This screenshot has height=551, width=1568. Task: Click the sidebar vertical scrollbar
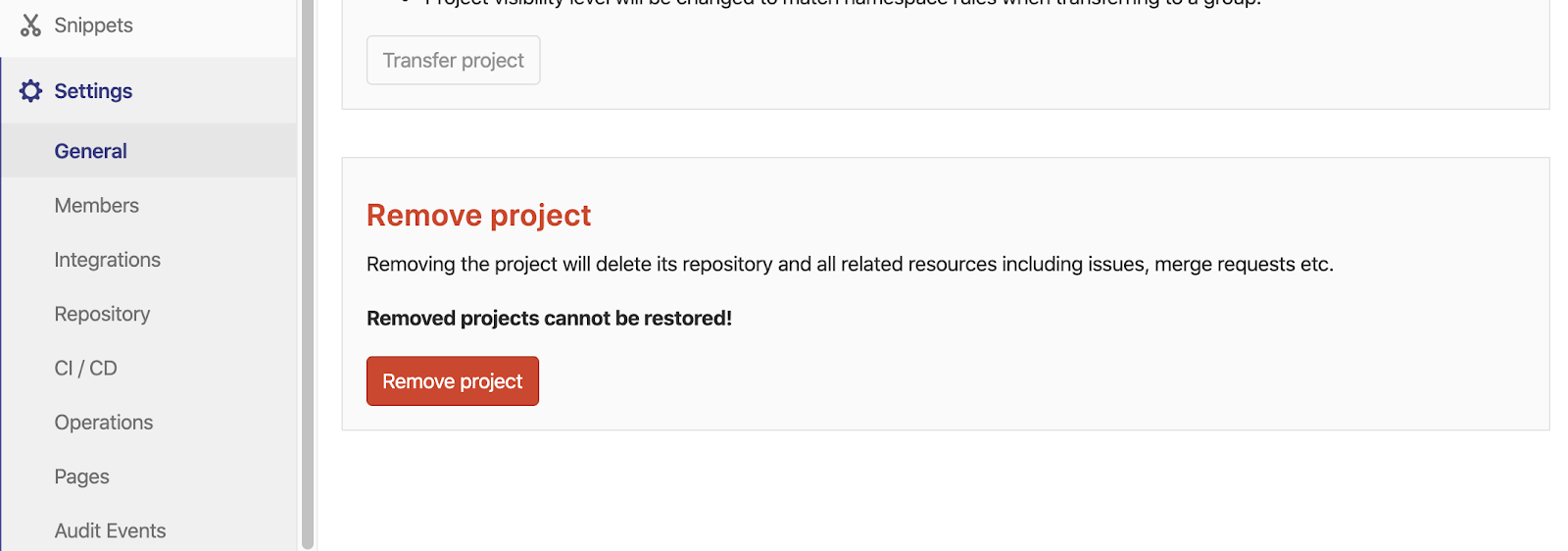click(308, 275)
